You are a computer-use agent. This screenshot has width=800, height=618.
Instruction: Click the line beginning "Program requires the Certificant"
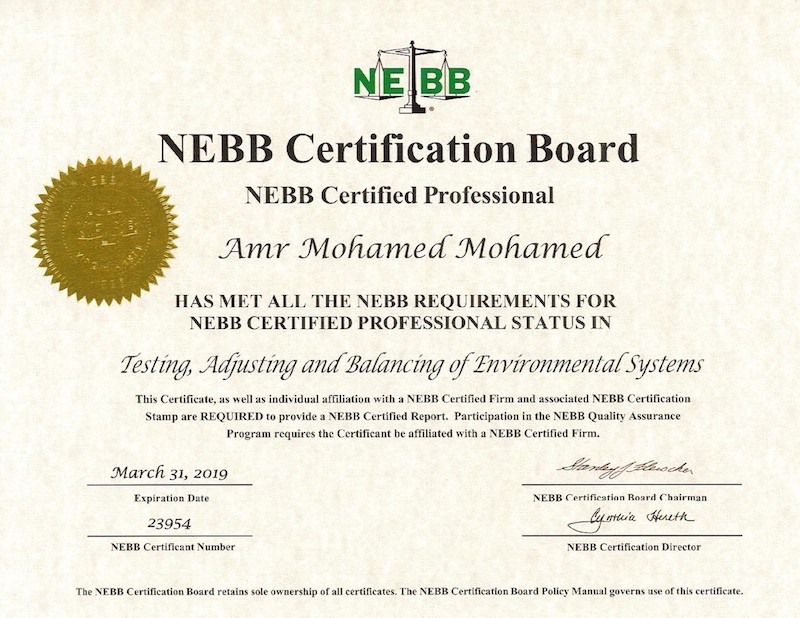coord(413,434)
